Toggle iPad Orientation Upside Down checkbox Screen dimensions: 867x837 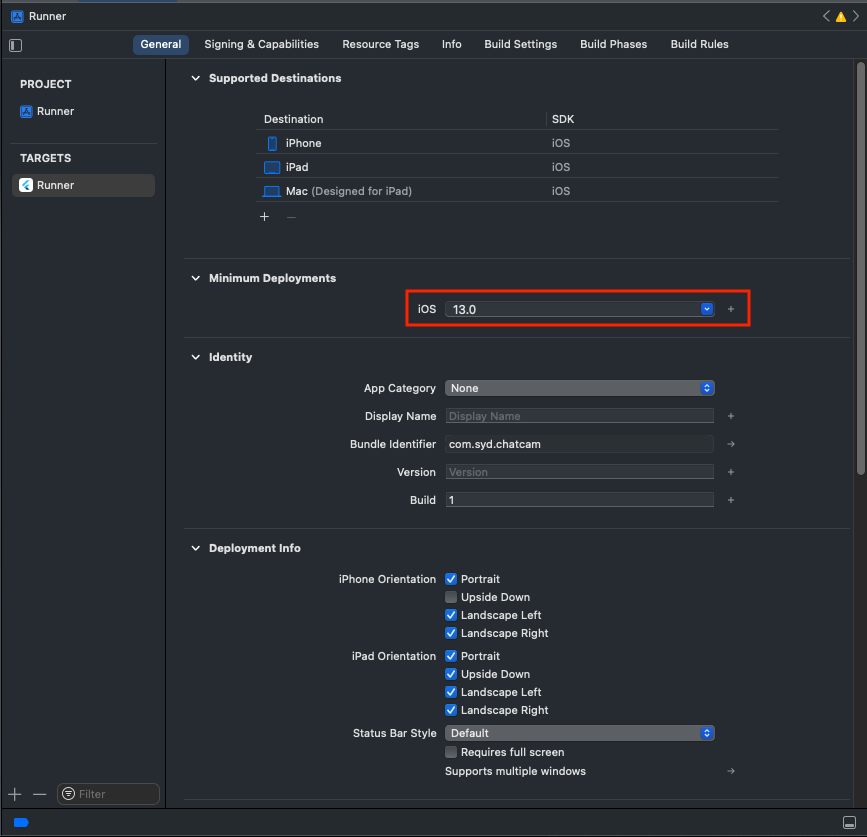(x=451, y=674)
